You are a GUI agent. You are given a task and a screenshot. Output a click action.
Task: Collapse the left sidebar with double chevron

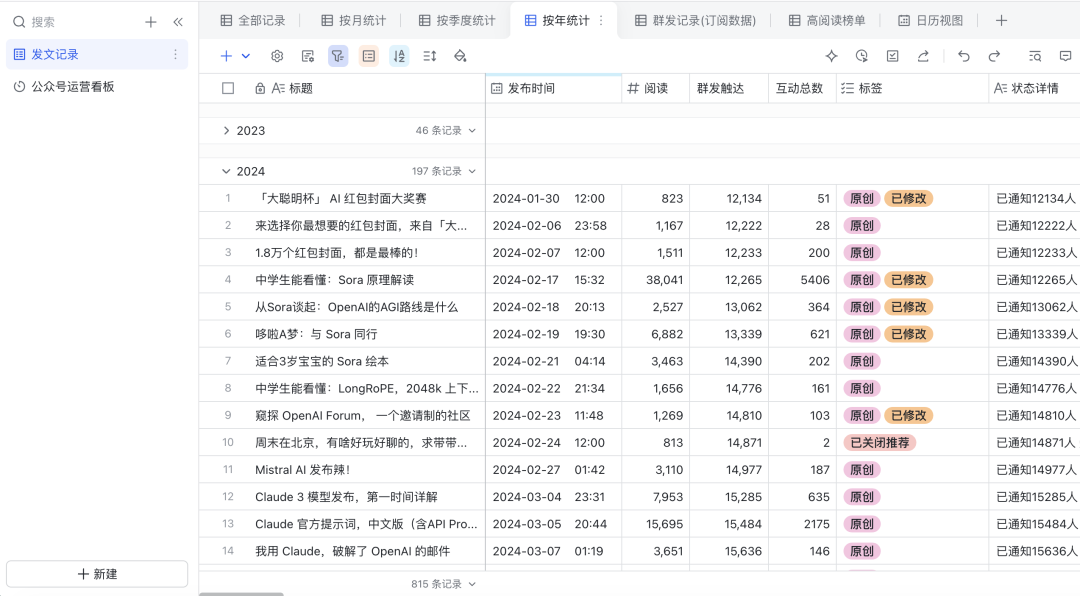178,22
